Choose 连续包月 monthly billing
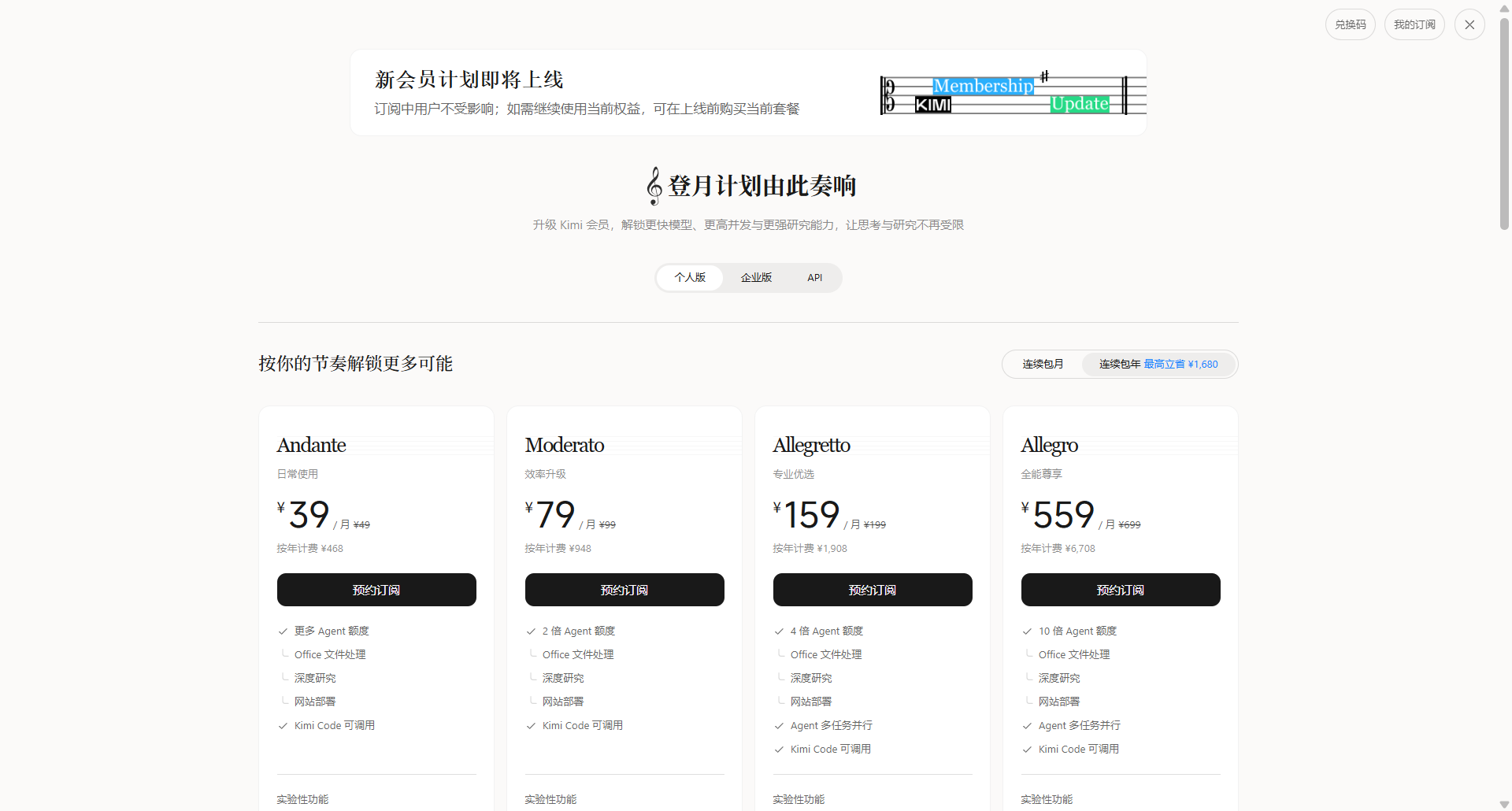The height and width of the screenshot is (811, 1512). coord(1043,364)
